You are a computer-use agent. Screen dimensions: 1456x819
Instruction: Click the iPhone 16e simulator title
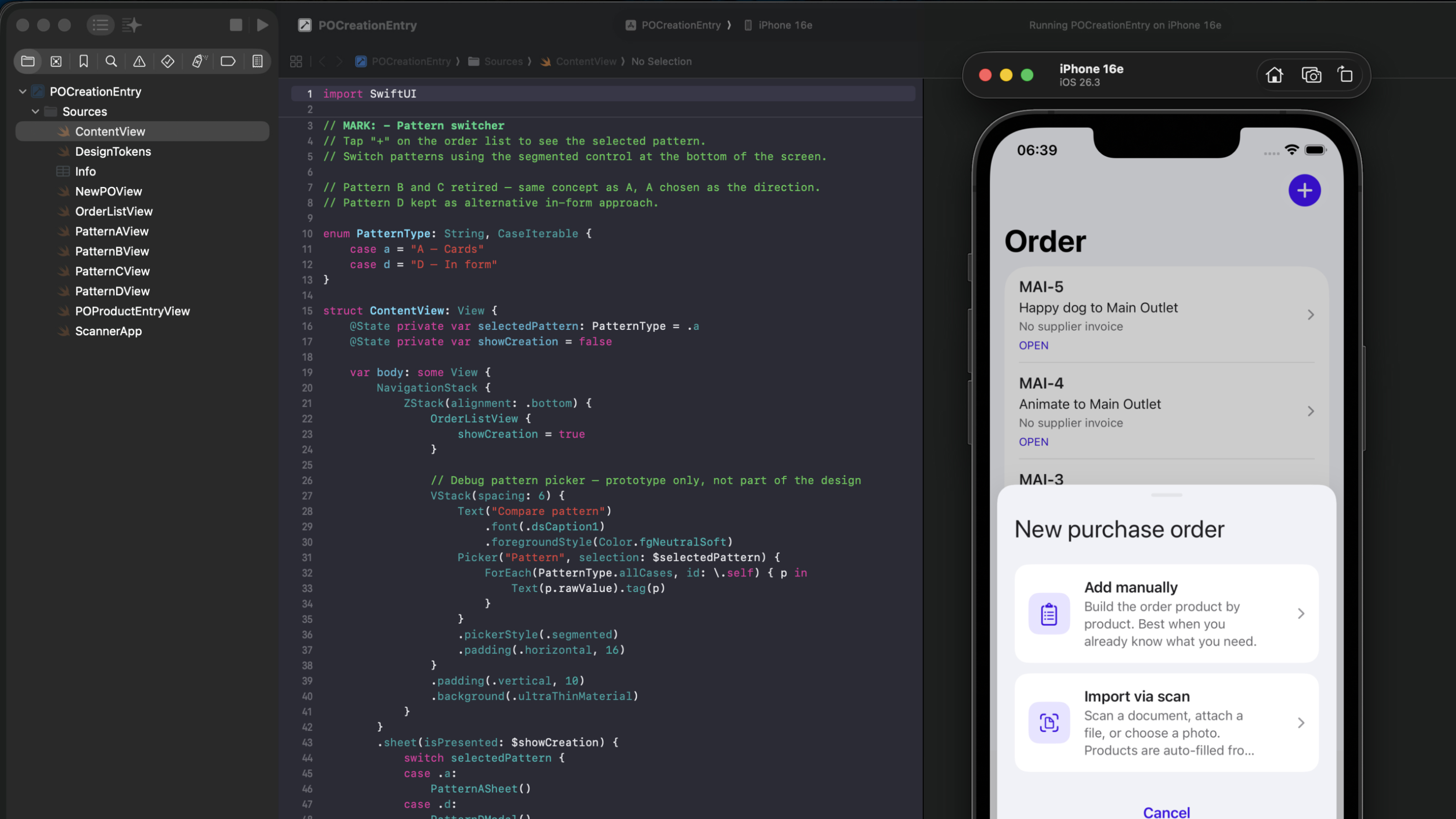click(x=1091, y=69)
